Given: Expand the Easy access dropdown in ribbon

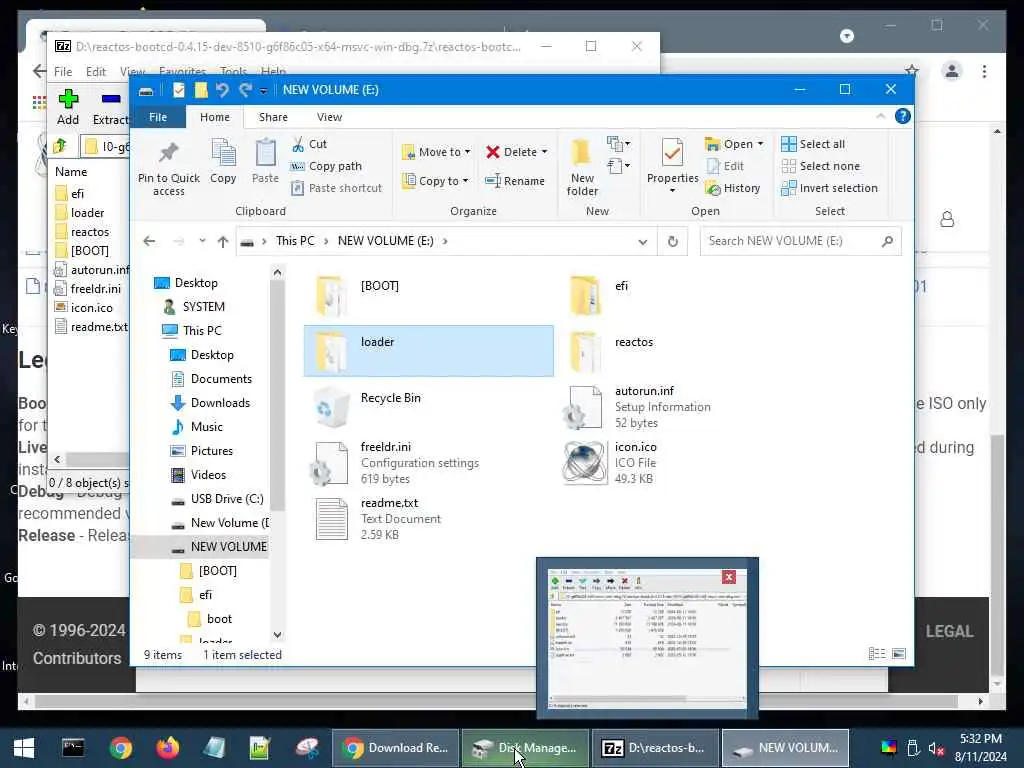Looking at the screenshot, I should click(x=618, y=166).
